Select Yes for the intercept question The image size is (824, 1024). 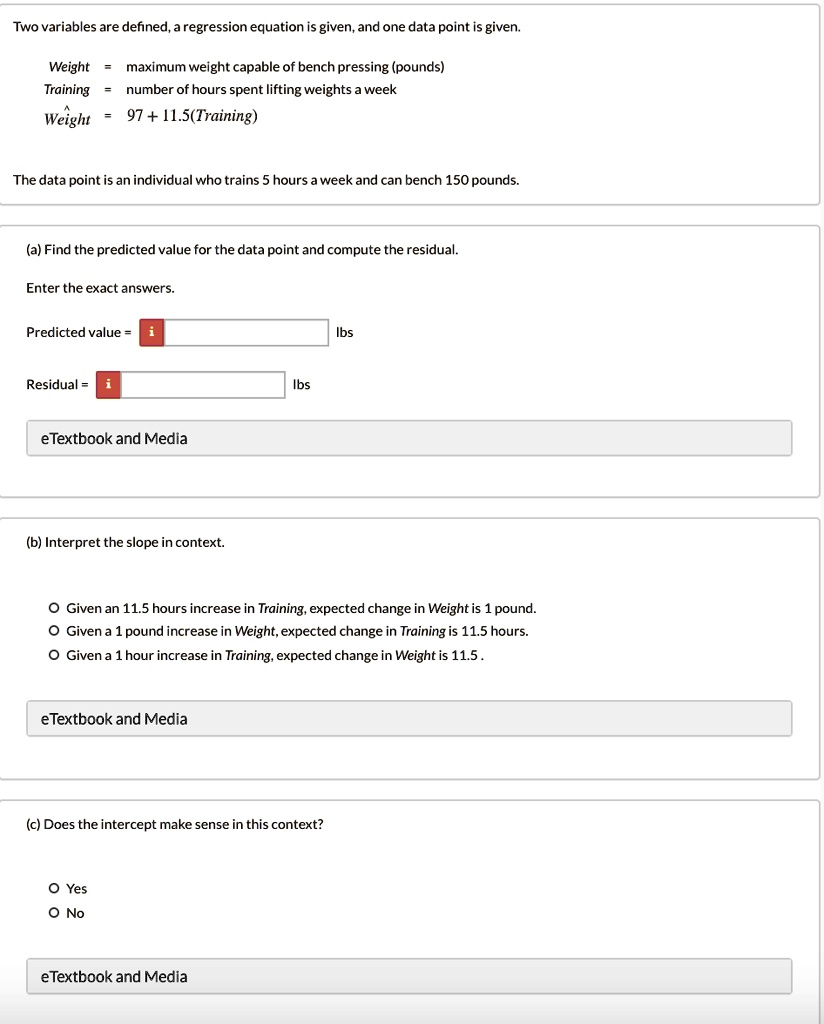53,888
